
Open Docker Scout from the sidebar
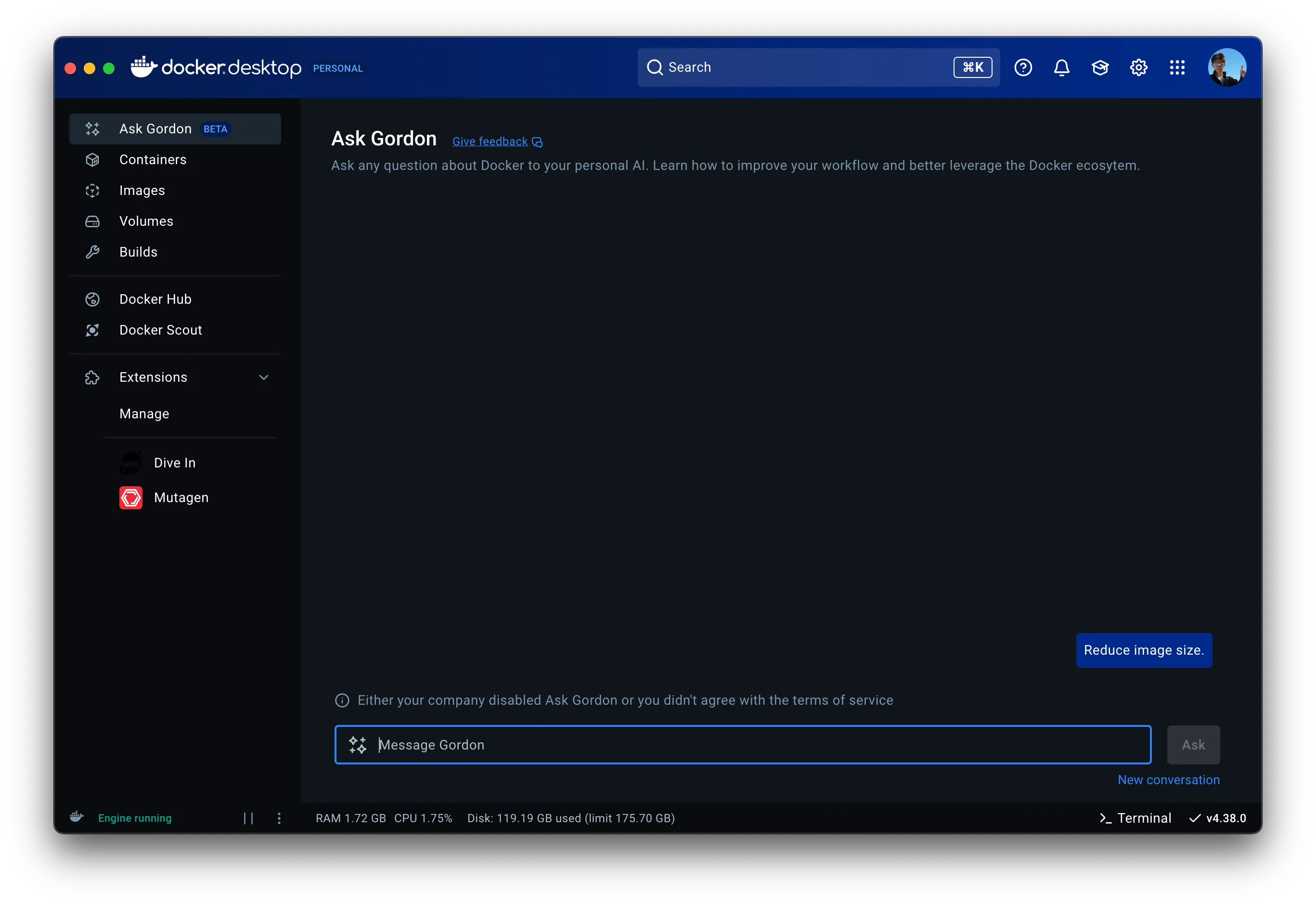[x=160, y=330]
